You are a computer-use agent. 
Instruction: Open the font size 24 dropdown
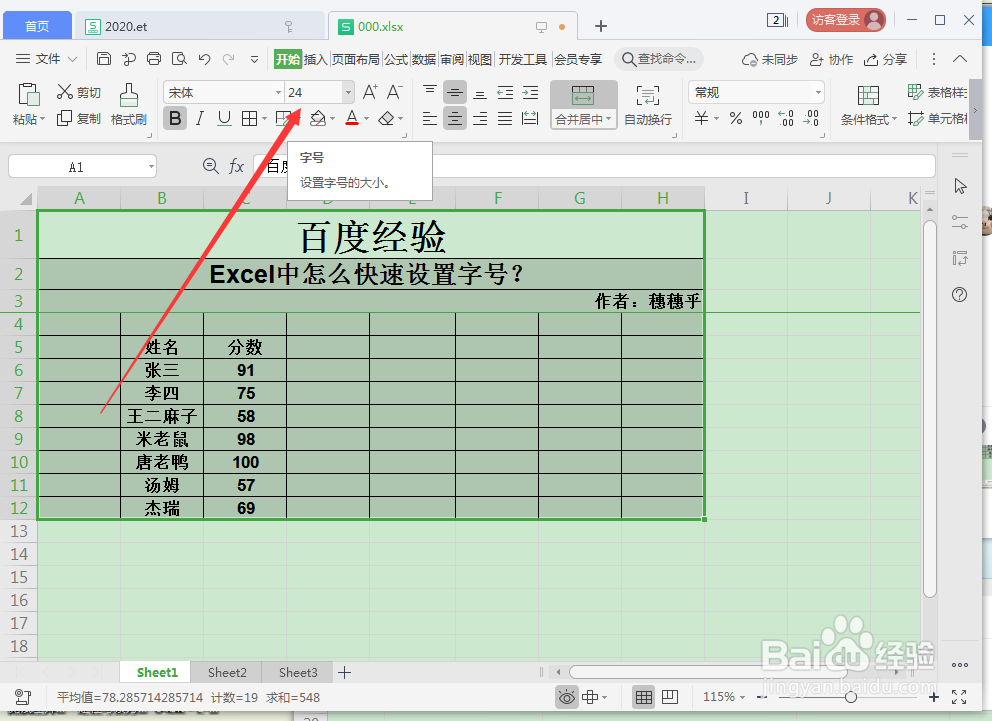point(348,92)
